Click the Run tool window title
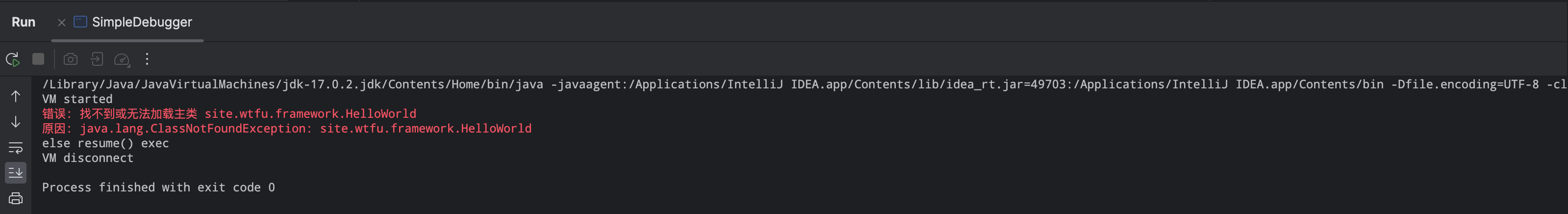Viewport: 1568px width, 214px height. click(23, 23)
